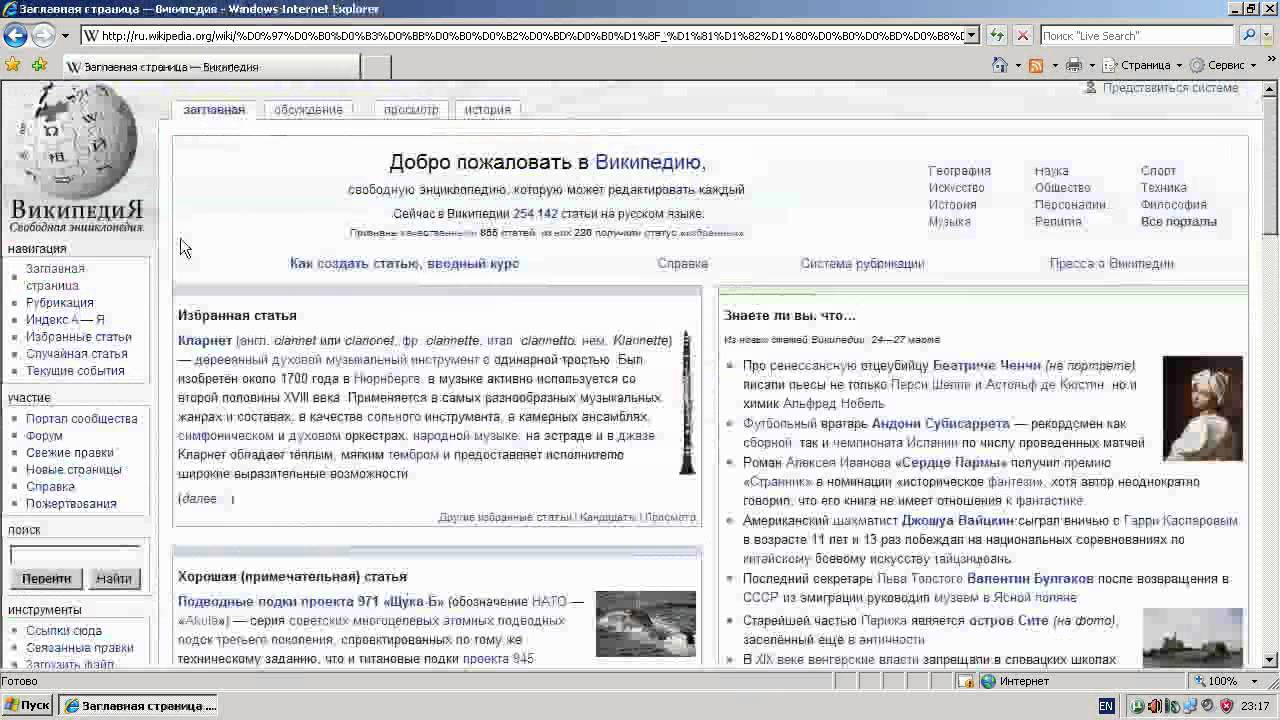
Task: Click the green uTorrent tray icon
Action: point(1138,706)
